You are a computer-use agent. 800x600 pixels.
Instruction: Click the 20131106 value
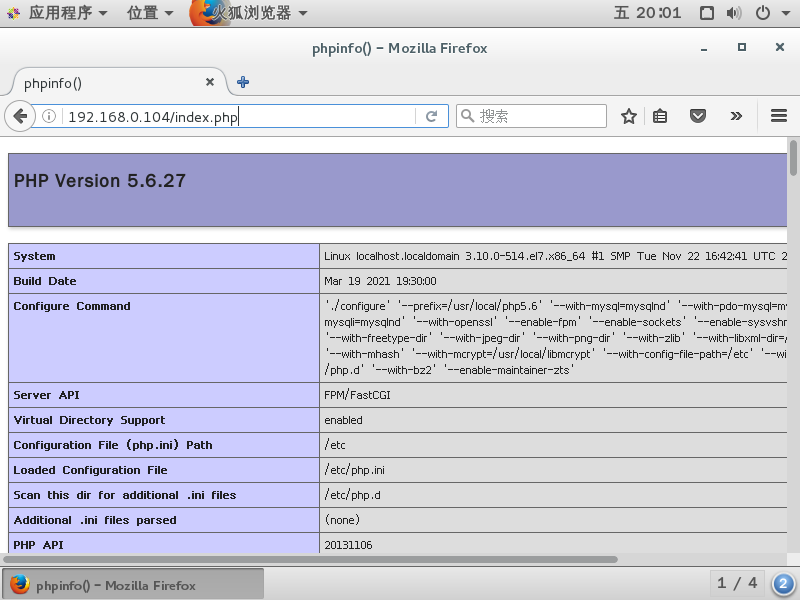348,545
